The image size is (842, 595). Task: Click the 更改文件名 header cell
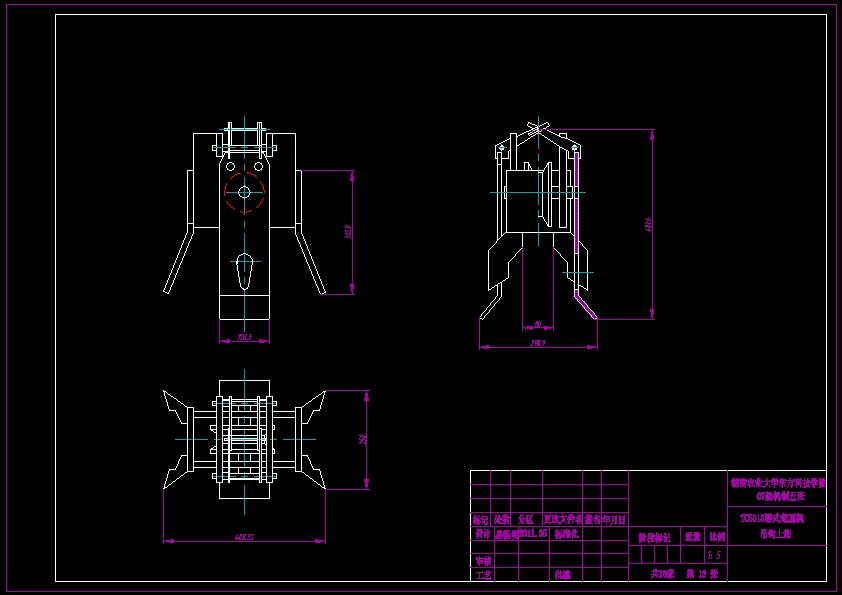563,519
